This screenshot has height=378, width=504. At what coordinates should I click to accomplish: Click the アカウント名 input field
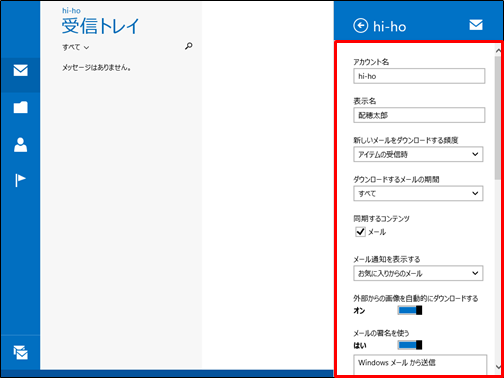pos(419,76)
